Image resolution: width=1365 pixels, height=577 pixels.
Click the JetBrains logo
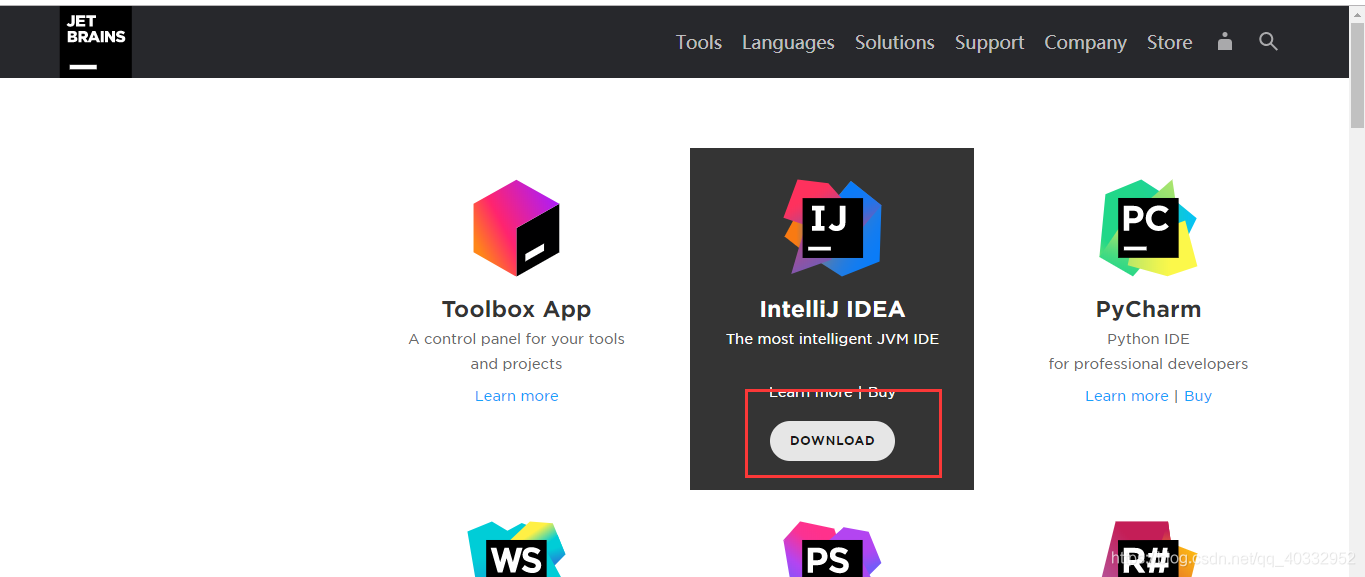[x=95, y=42]
